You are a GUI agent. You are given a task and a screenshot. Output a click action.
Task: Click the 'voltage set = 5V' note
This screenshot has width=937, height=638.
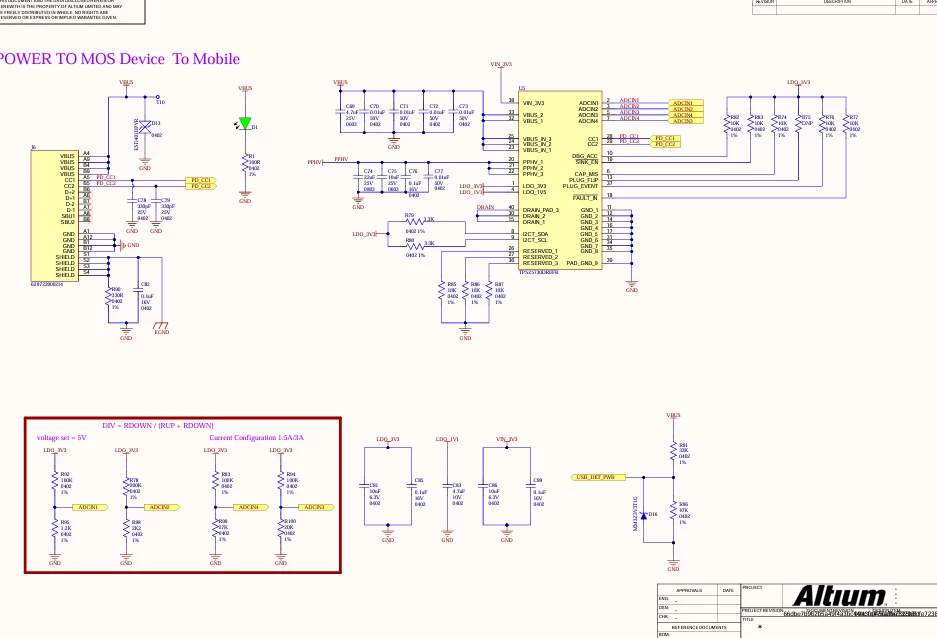[x=62, y=438]
